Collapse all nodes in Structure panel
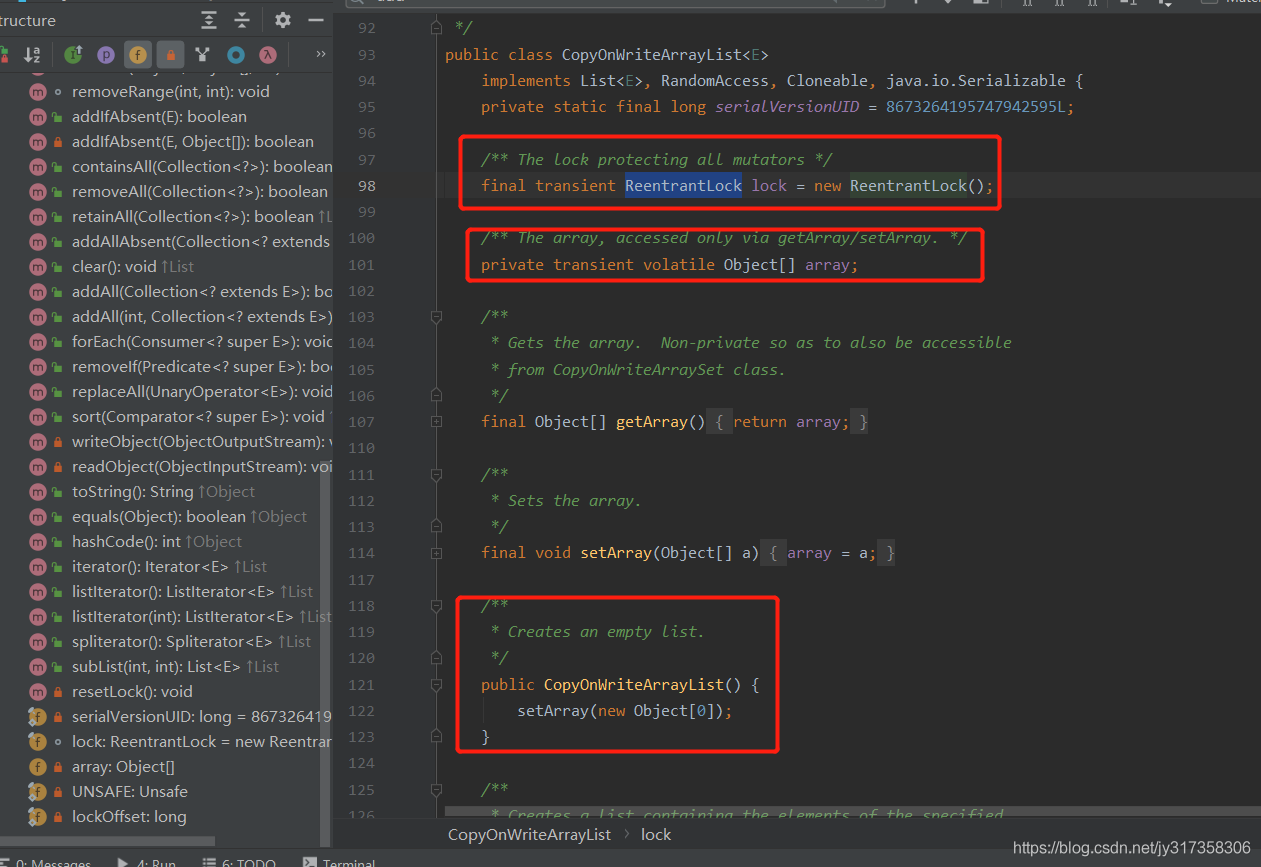This screenshot has height=867, width=1261. pos(242,20)
